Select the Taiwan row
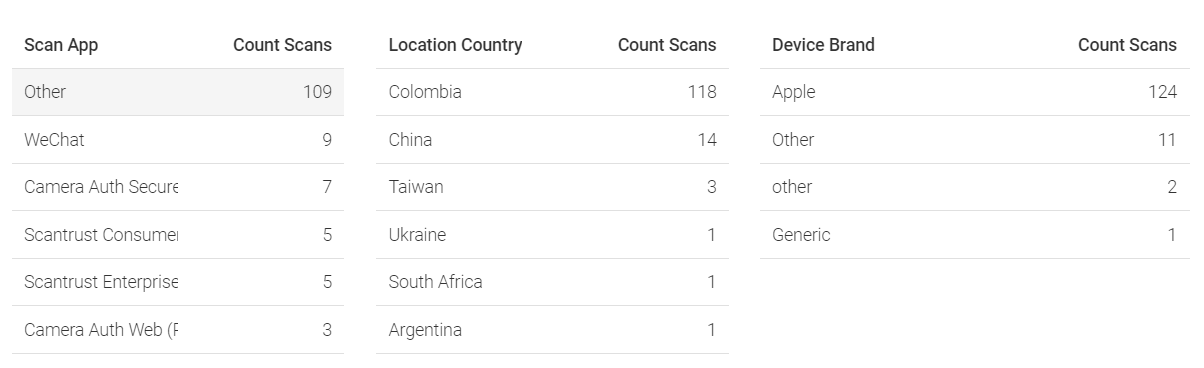 pyautogui.click(x=552, y=187)
